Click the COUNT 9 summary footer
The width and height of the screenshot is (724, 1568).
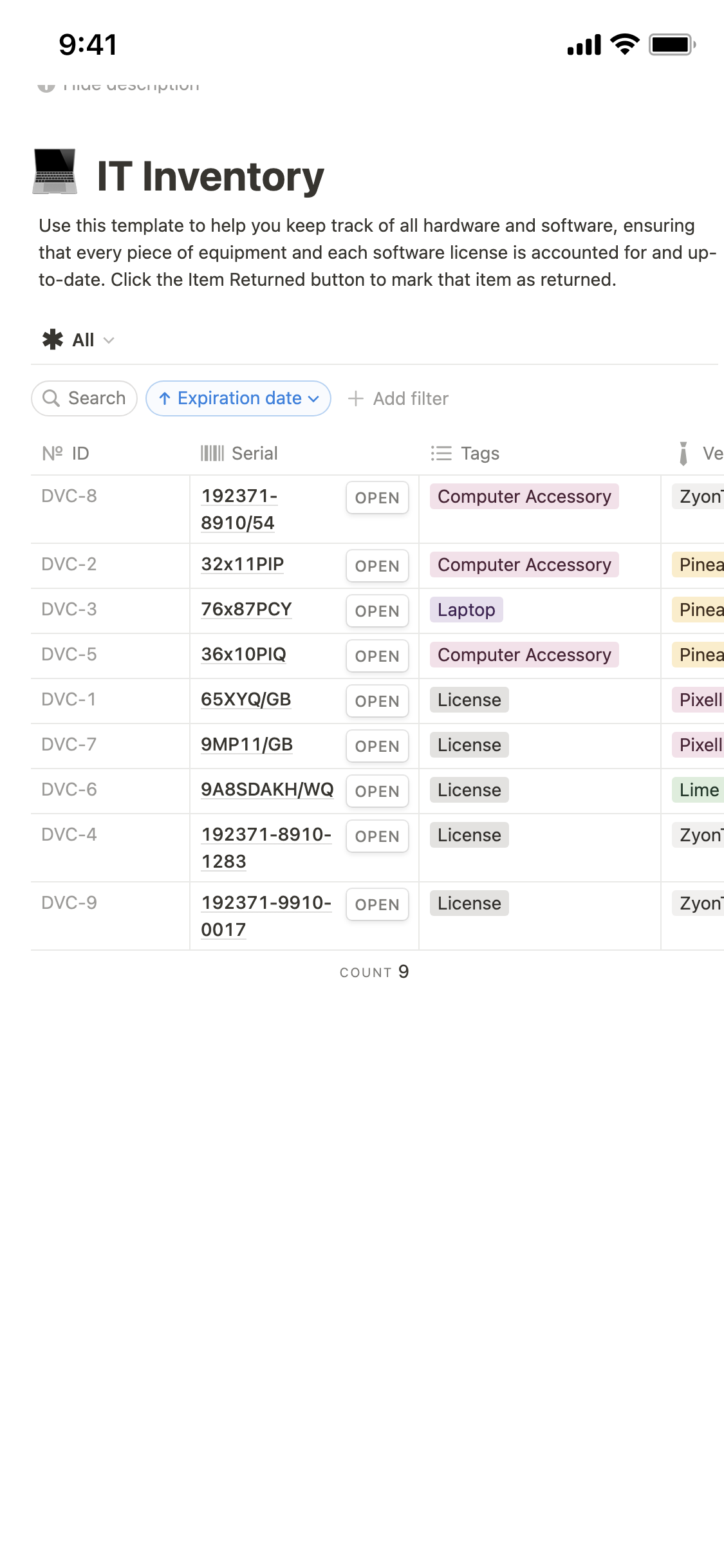[x=374, y=972]
